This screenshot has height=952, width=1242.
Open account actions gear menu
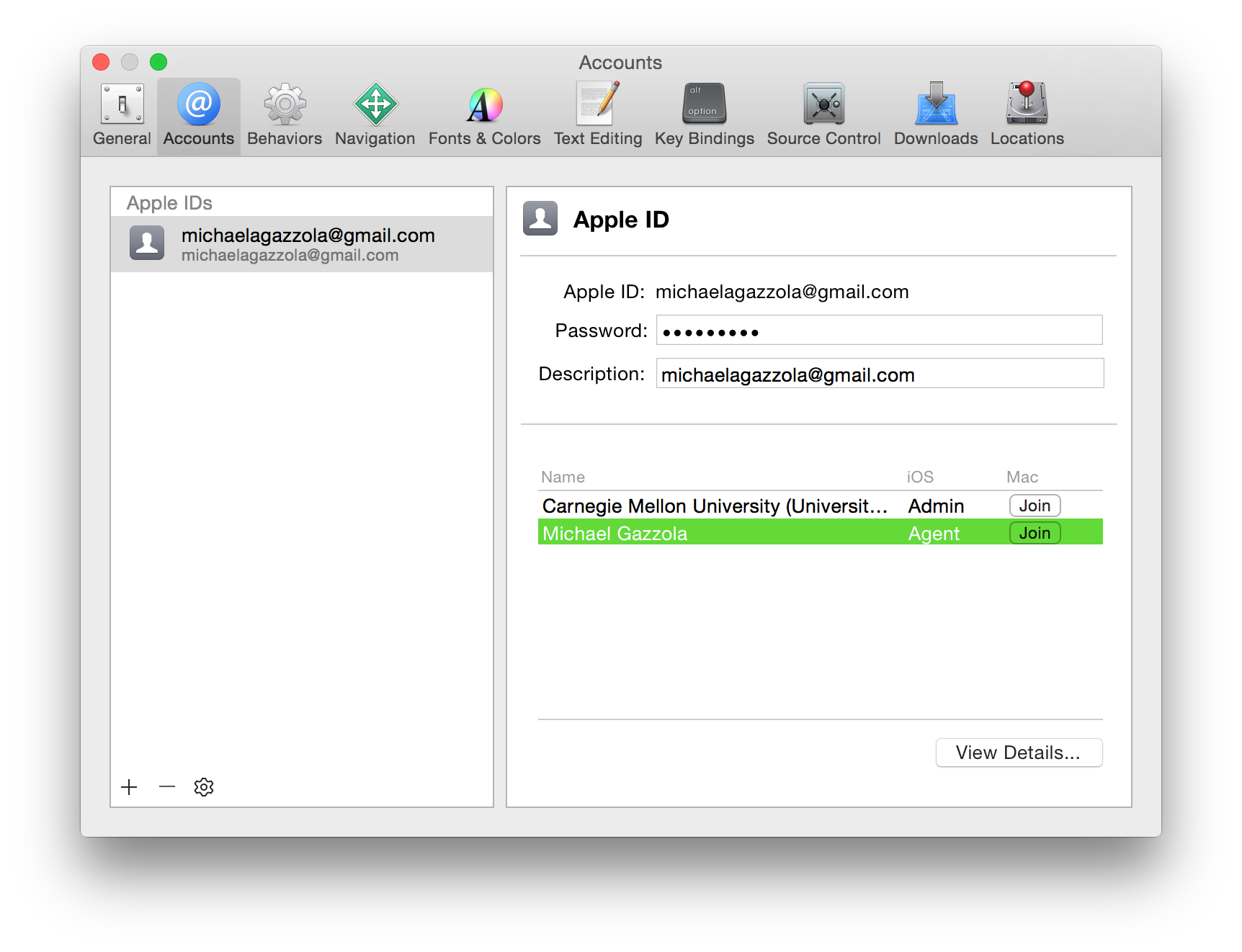point(204,787)
